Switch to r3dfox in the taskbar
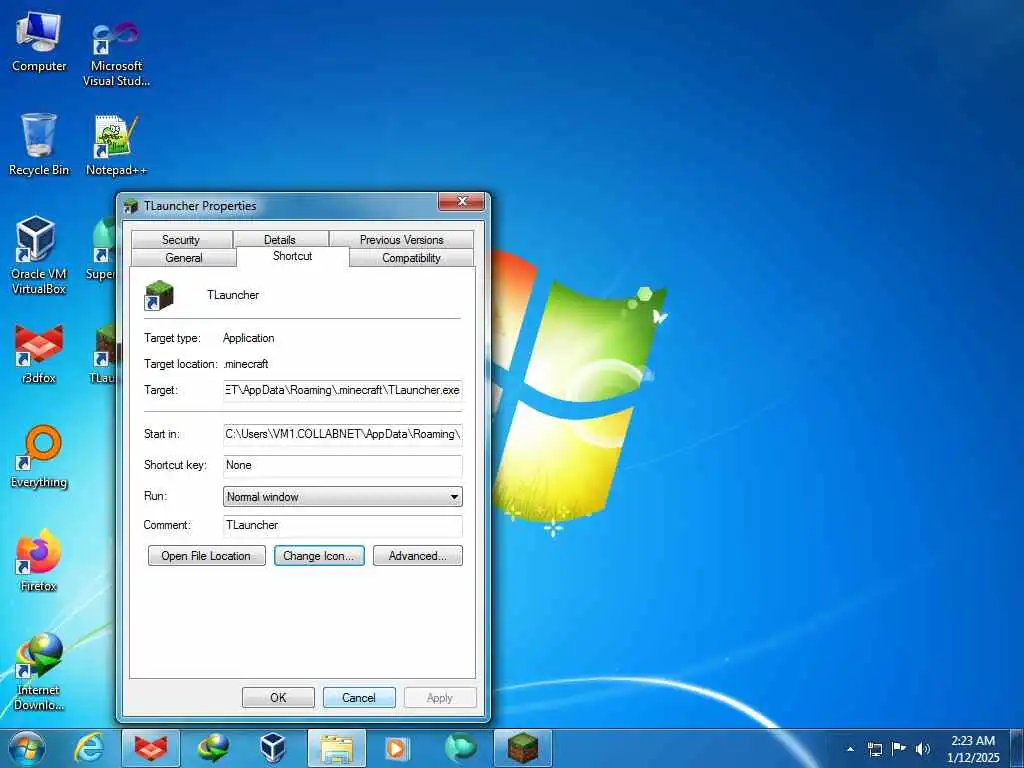 [151, 748]
